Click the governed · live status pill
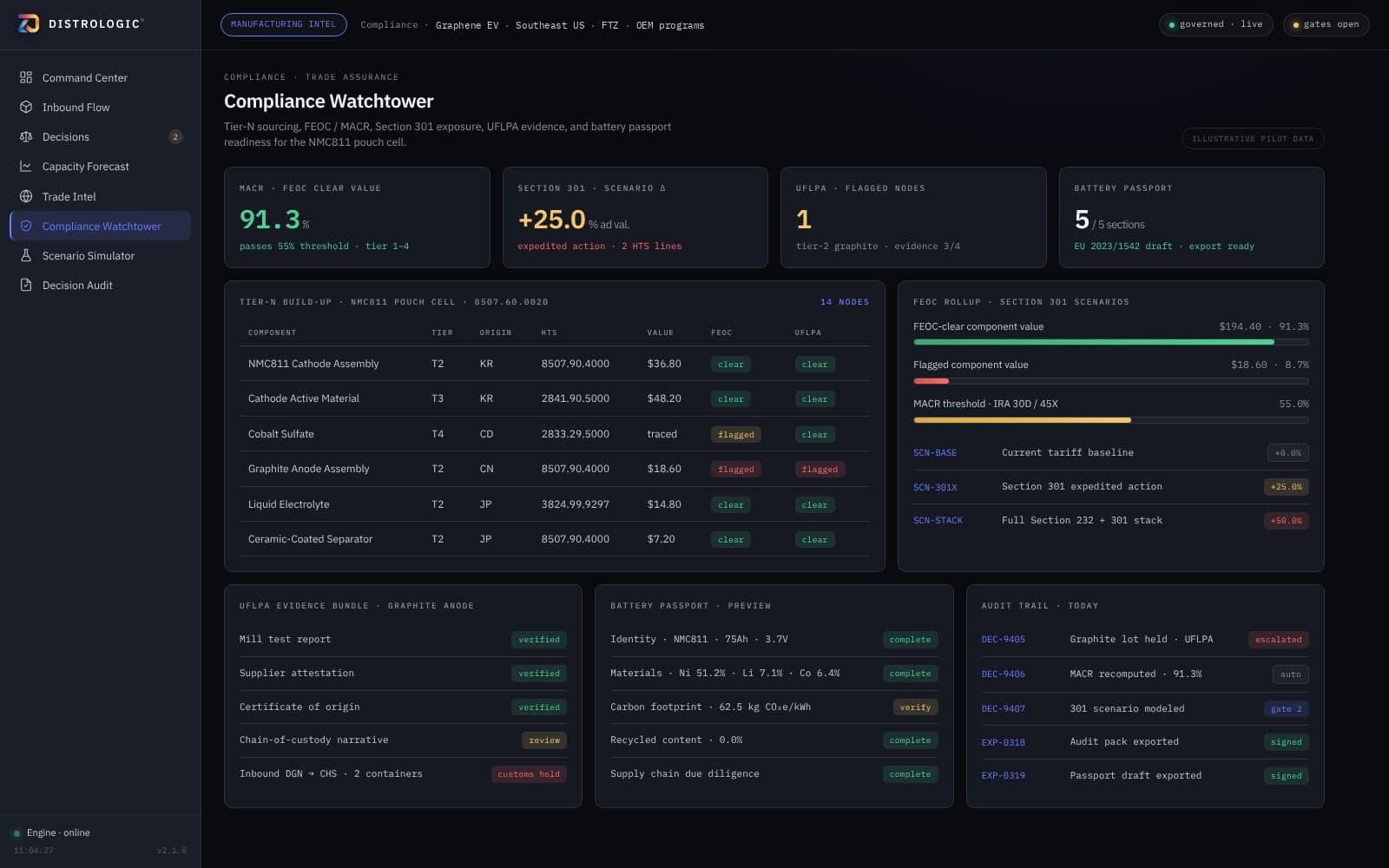The image size is (1389, 868). pyautogui.click(x=1215, y=24)
